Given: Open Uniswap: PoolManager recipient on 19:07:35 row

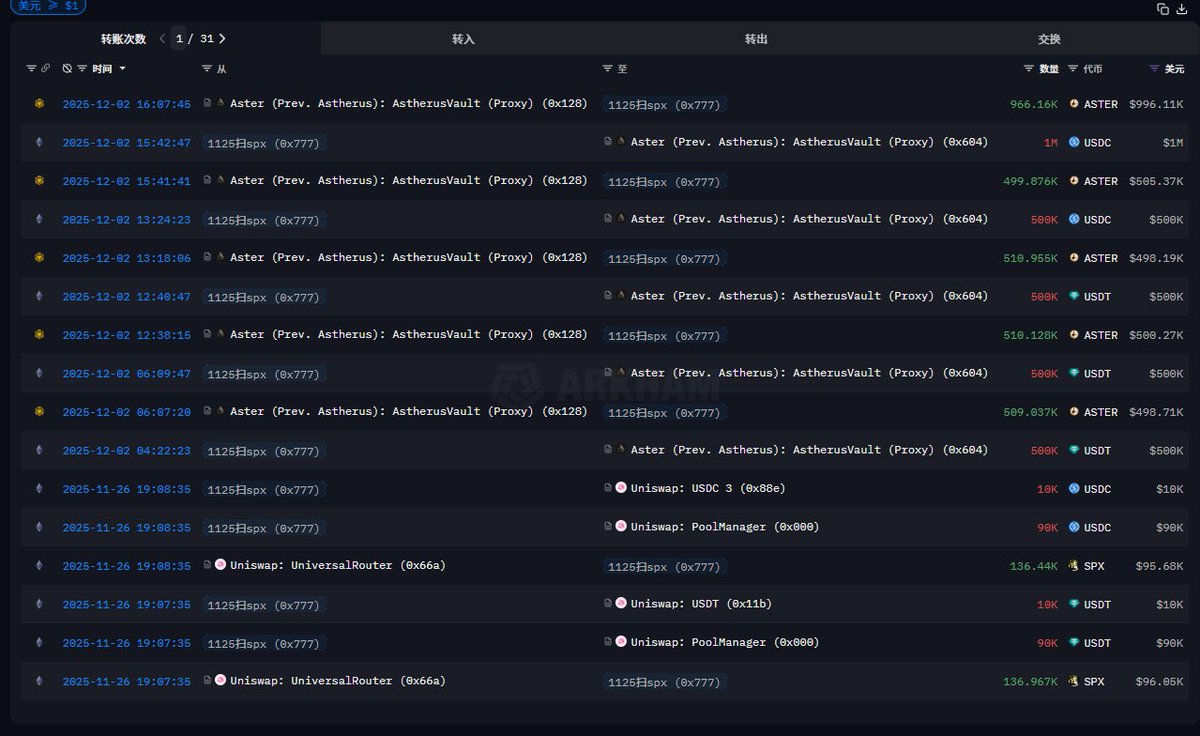Looking at the screenshot, I should (725, 642).
